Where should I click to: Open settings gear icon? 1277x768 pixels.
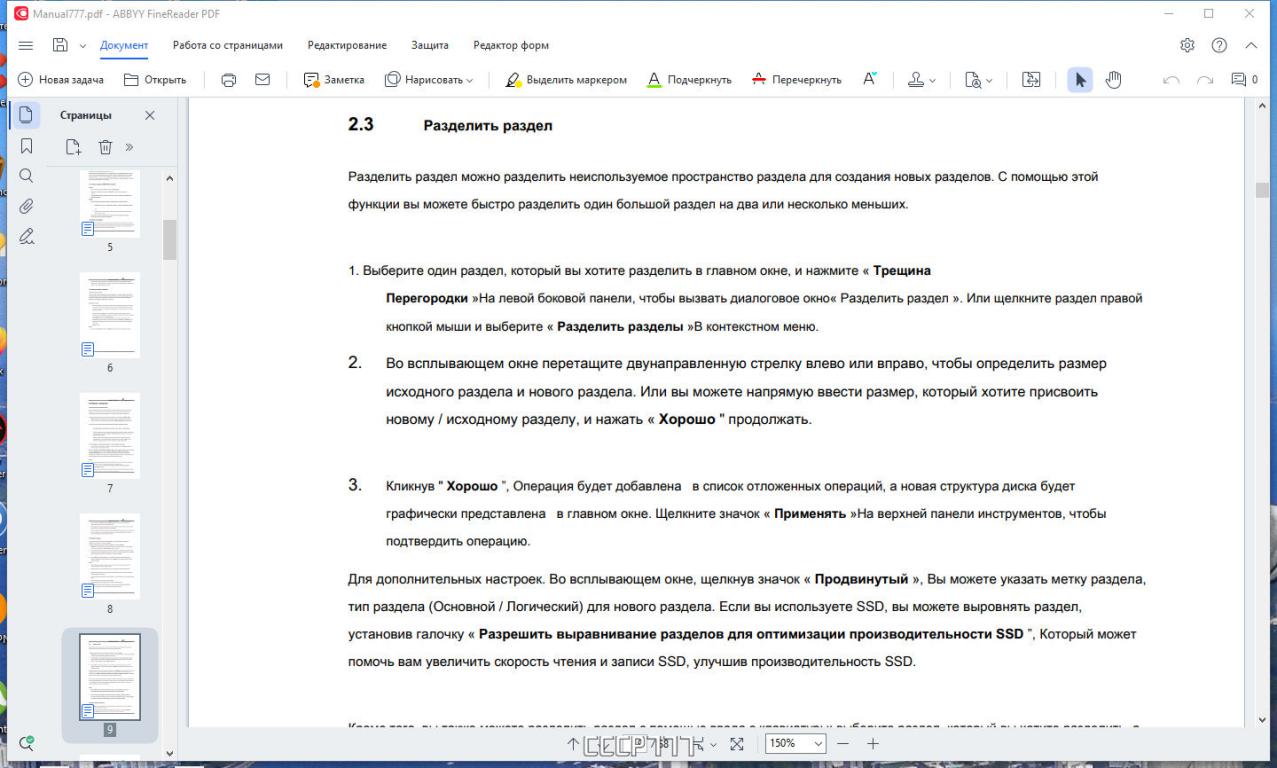click(x=1187, y=45)
